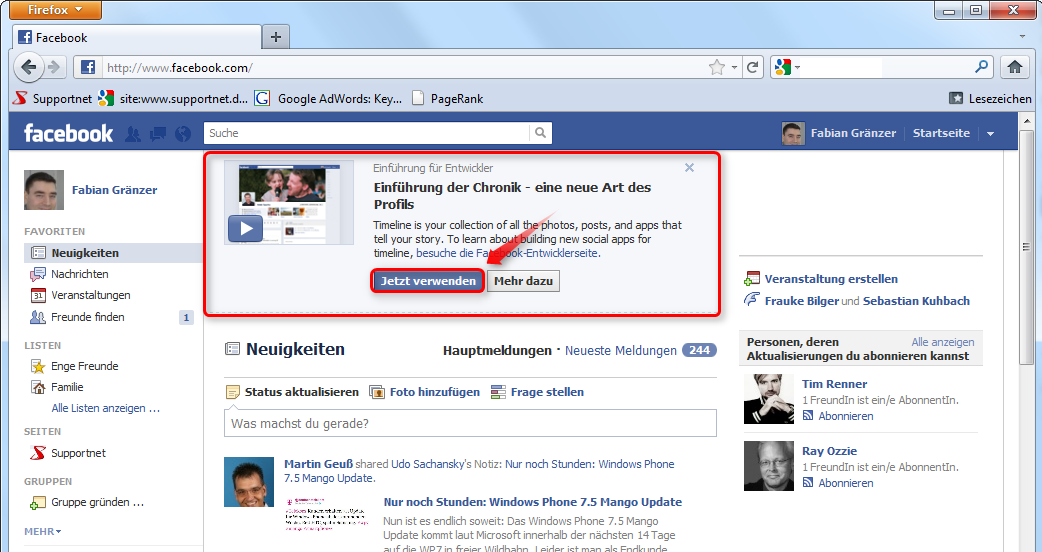Open Martin Geuß profile link

pyautogui.click(x=318, y=464)
